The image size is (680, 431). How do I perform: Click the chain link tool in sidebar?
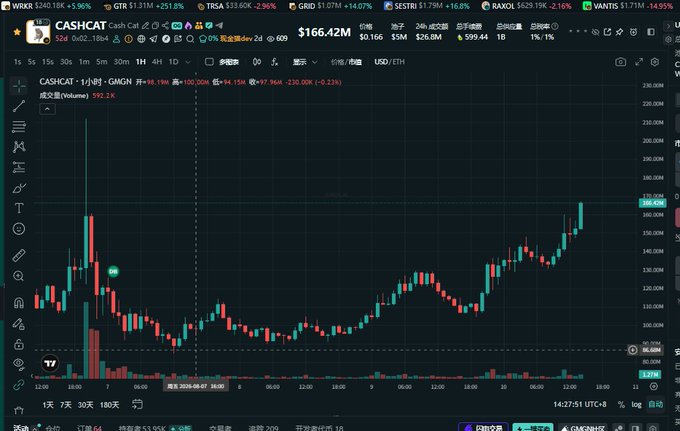tap(19, 384)
